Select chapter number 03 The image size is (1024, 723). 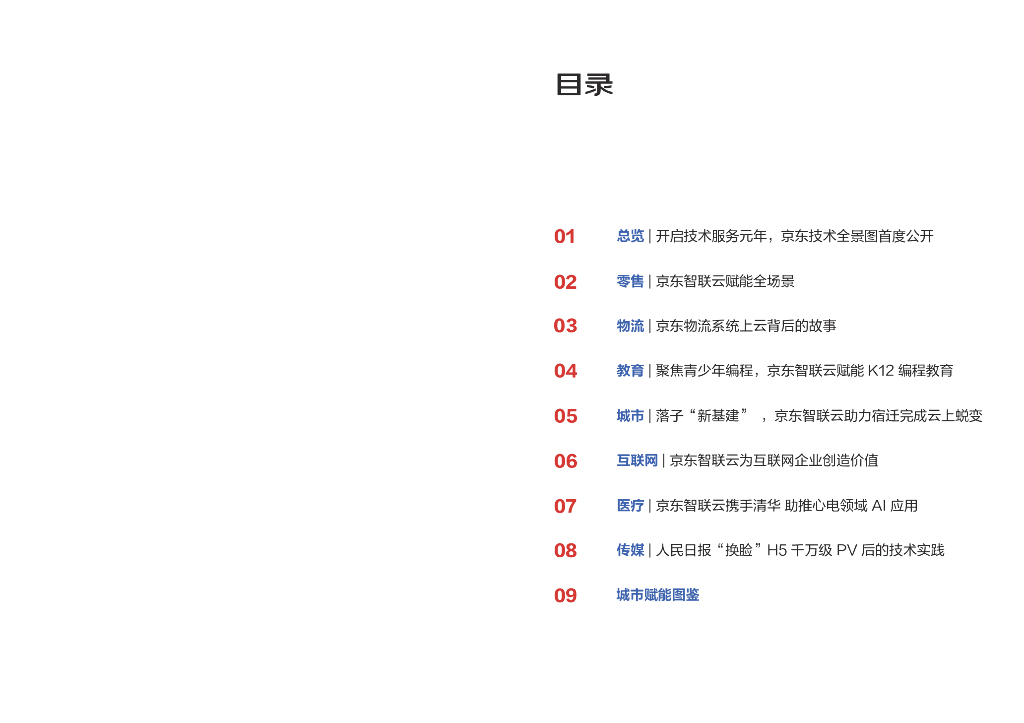coord(566,326)
